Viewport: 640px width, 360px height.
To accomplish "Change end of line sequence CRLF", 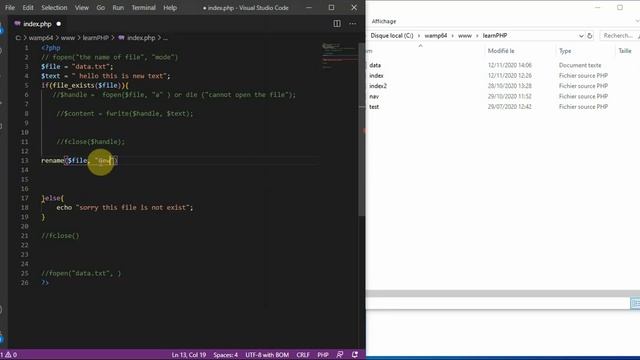I will point(303,355).
